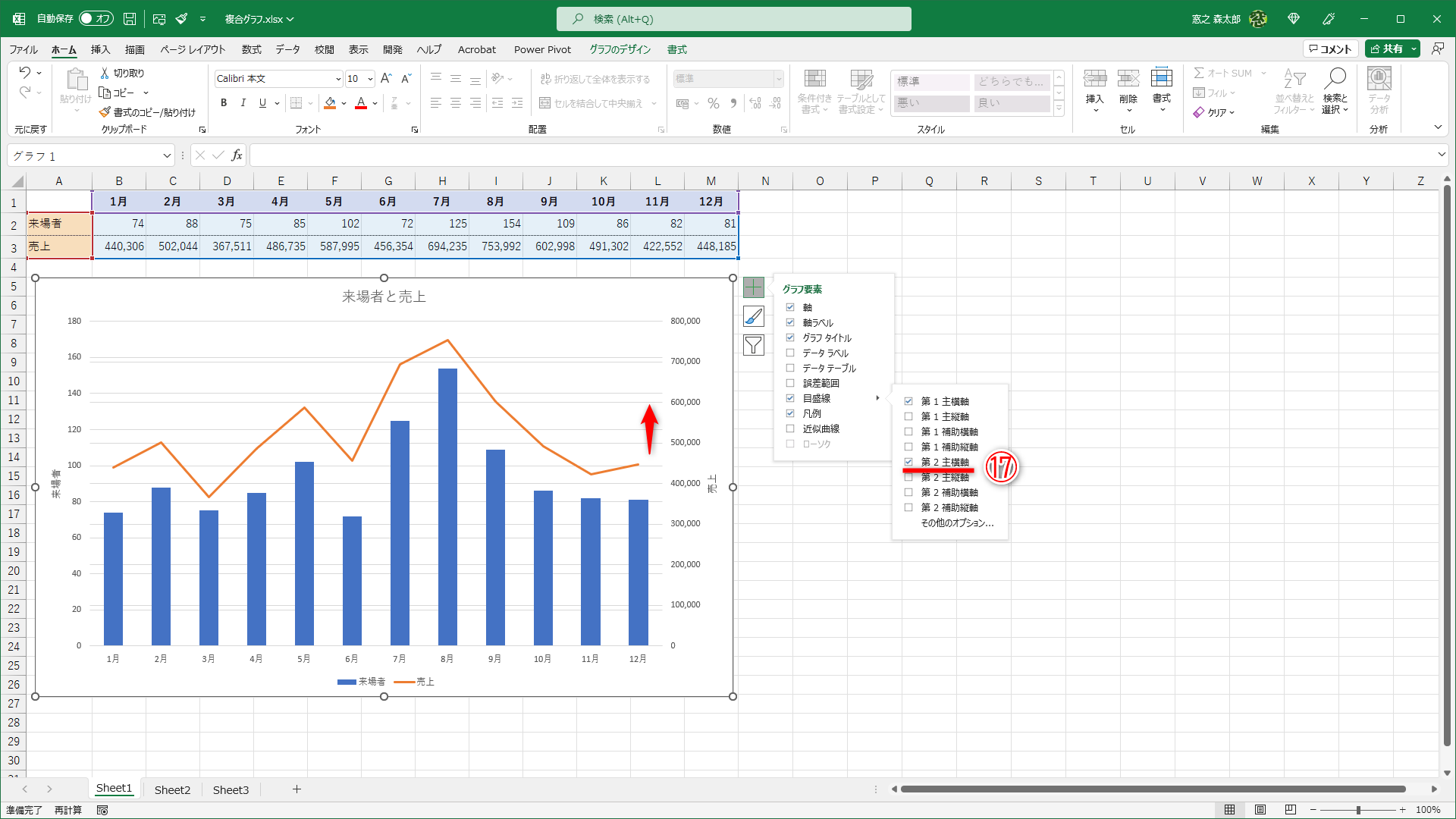Switch to Page Layout view in status bar
Image resolution: width=1456 pixels, height=819 pixels.
[x=1260, y=810]
